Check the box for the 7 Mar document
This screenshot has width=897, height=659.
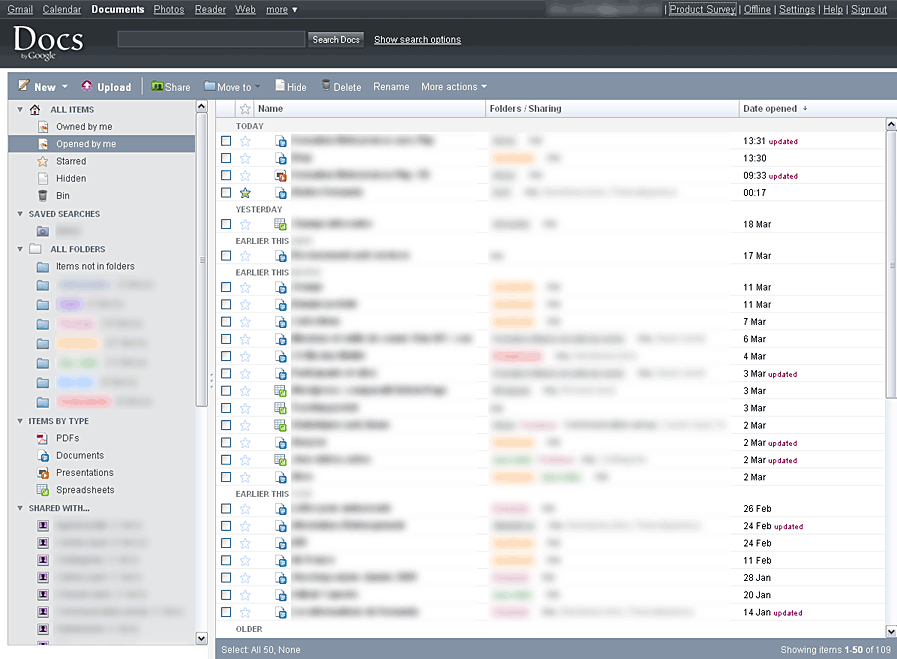226,321
